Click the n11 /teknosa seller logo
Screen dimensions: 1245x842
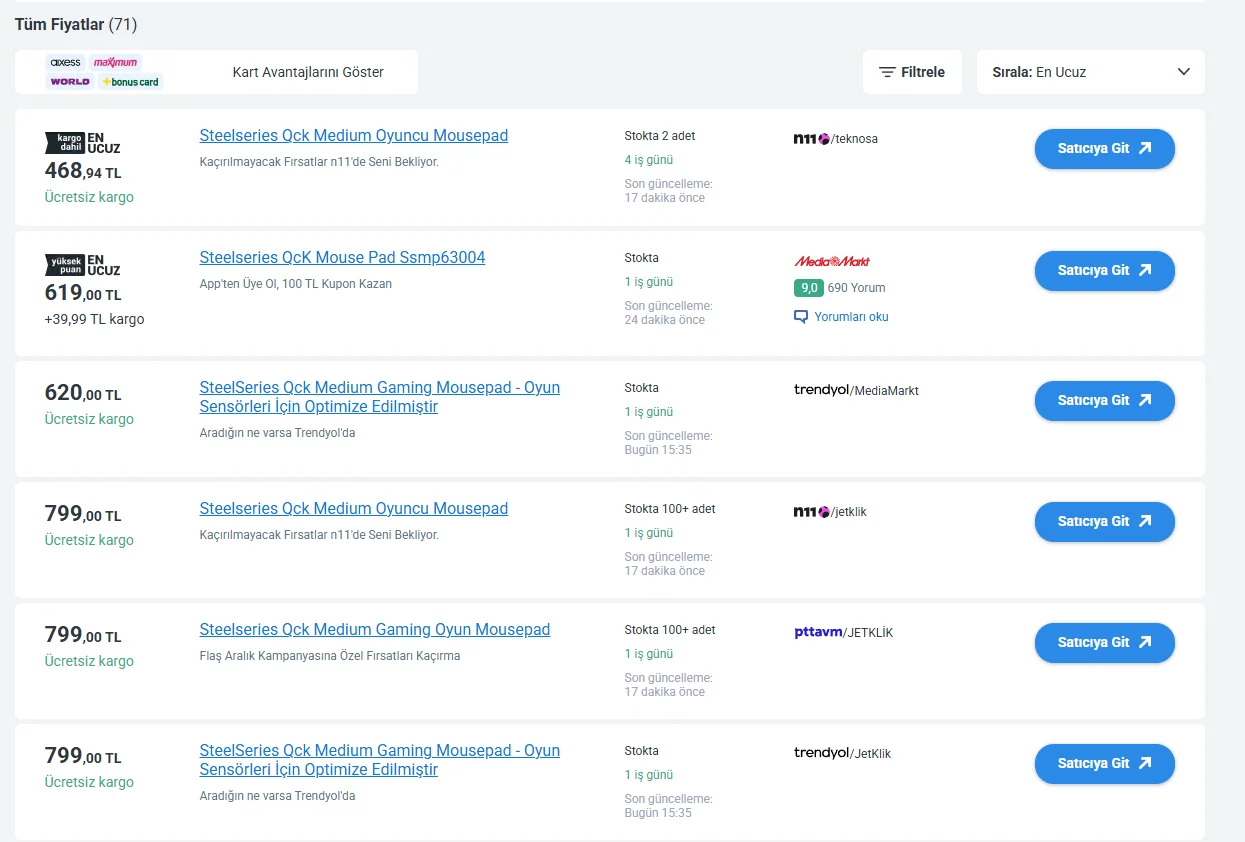(835, 139)
